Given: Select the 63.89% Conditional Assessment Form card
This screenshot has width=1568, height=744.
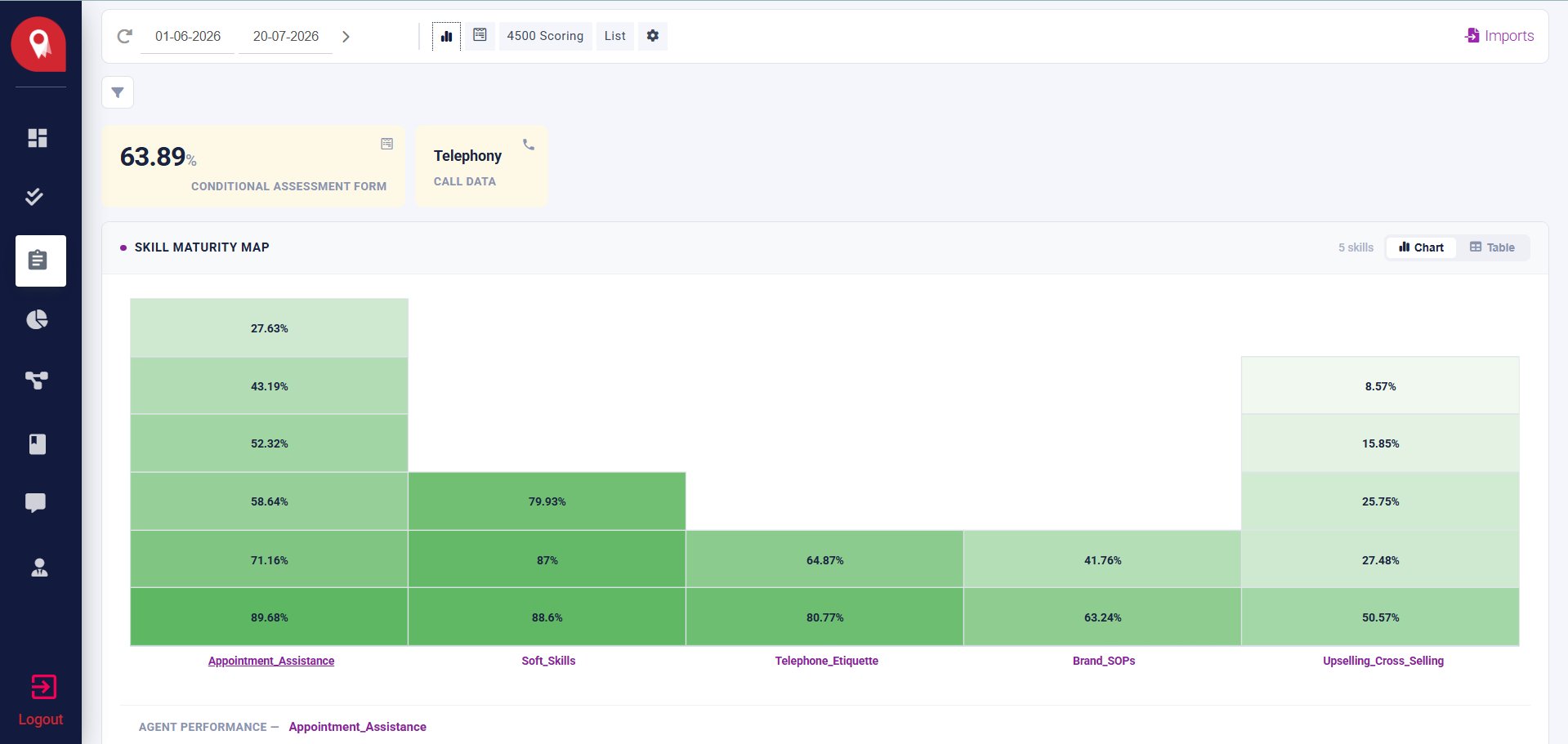Looking at the screenshot, I should click(253, 166).
